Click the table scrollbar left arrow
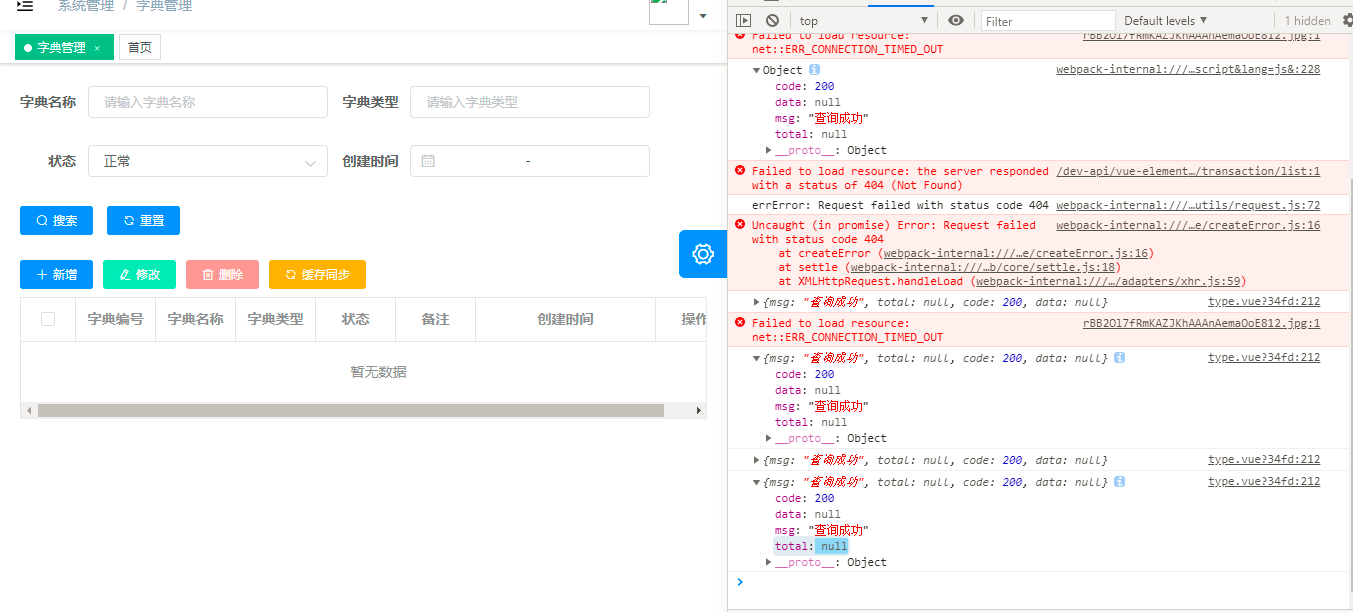Image resolution: width=1353 pixels, height=612 pixels. click(28, 410)
